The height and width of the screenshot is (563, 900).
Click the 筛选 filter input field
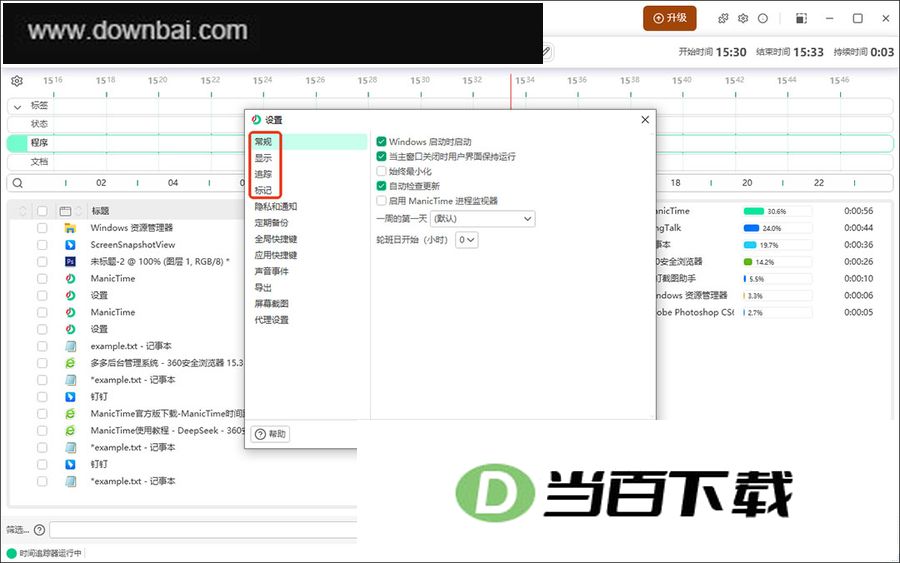203,530
